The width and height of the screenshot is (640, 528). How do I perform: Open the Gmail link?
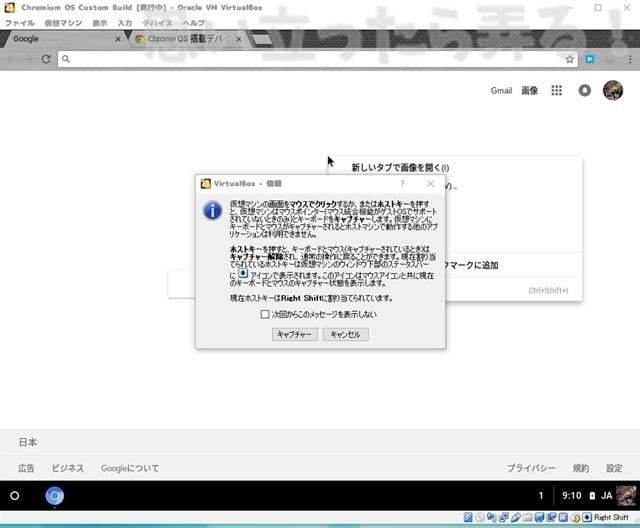pyautogui.click(x=501, y=91)
